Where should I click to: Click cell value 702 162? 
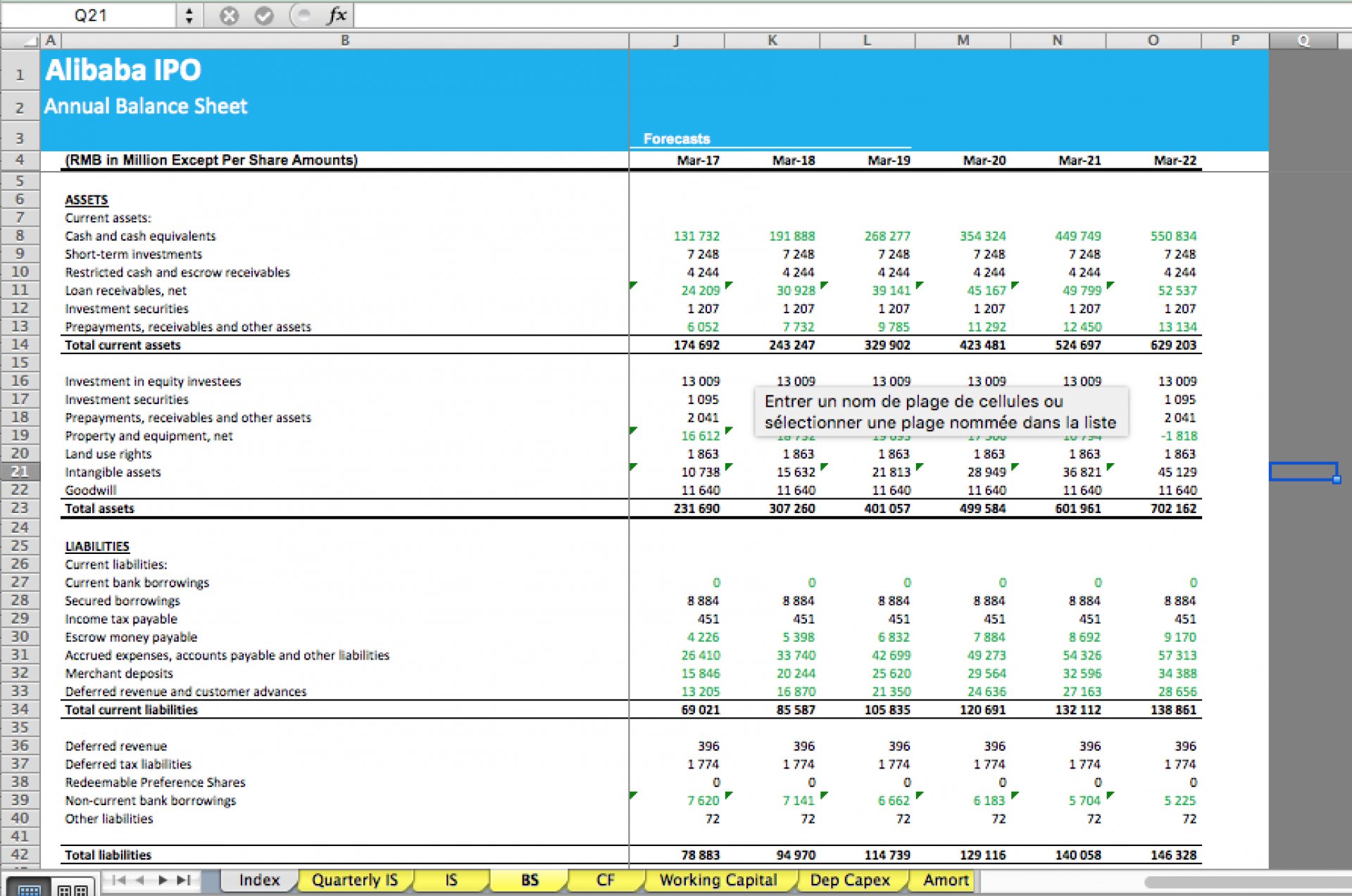[1173, 508]
